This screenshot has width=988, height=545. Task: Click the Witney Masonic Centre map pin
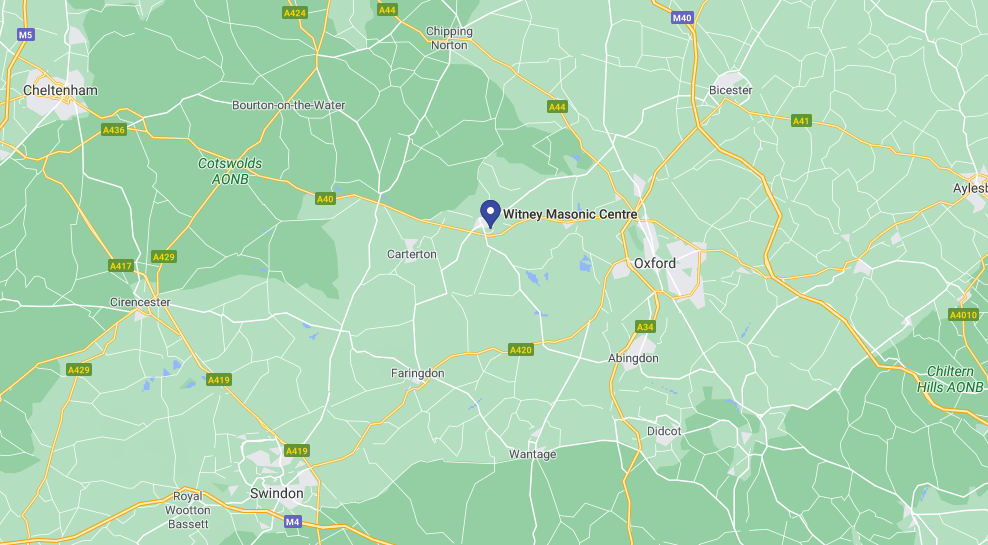490,214
